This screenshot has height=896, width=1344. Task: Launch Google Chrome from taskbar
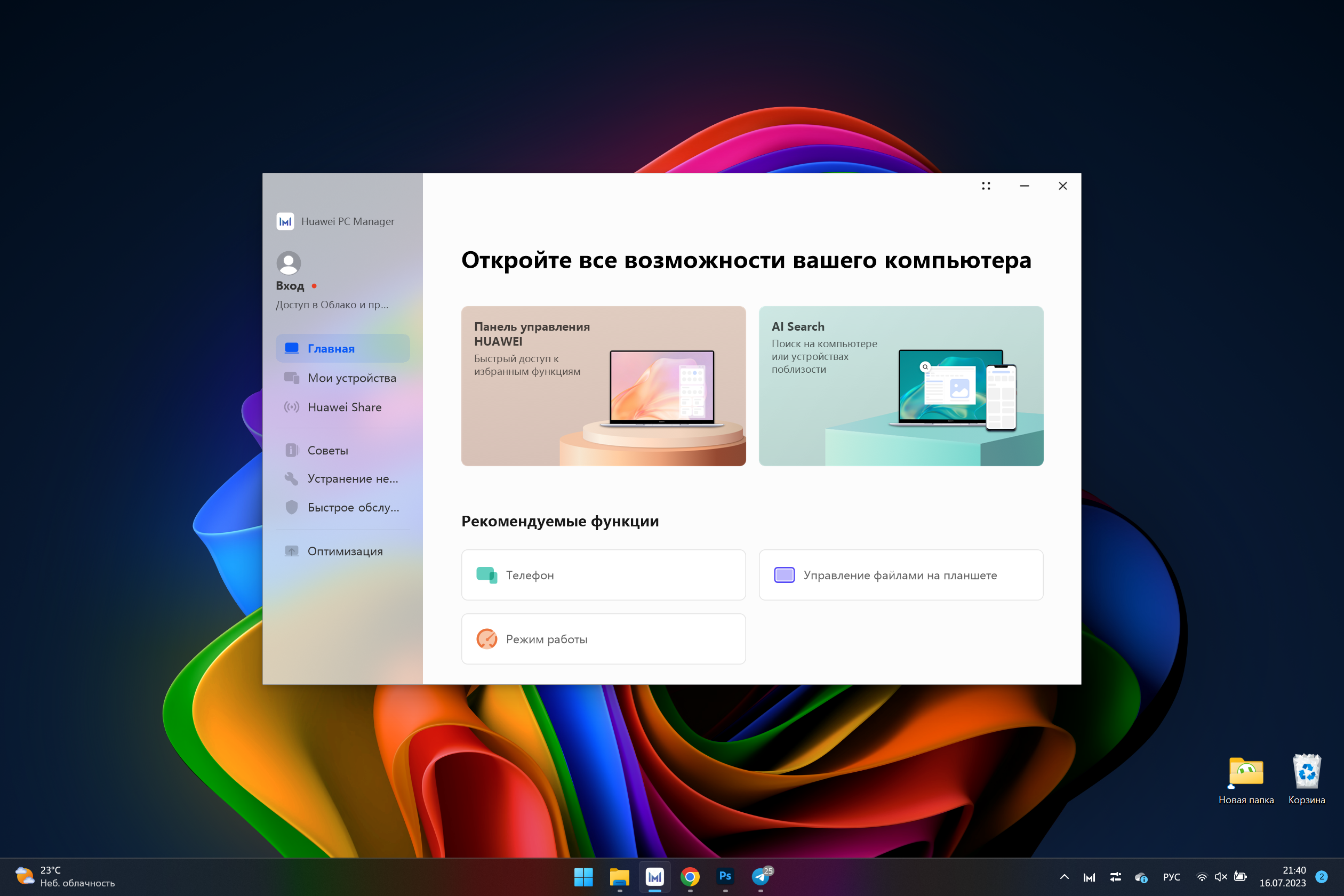[x=690, y=877]
